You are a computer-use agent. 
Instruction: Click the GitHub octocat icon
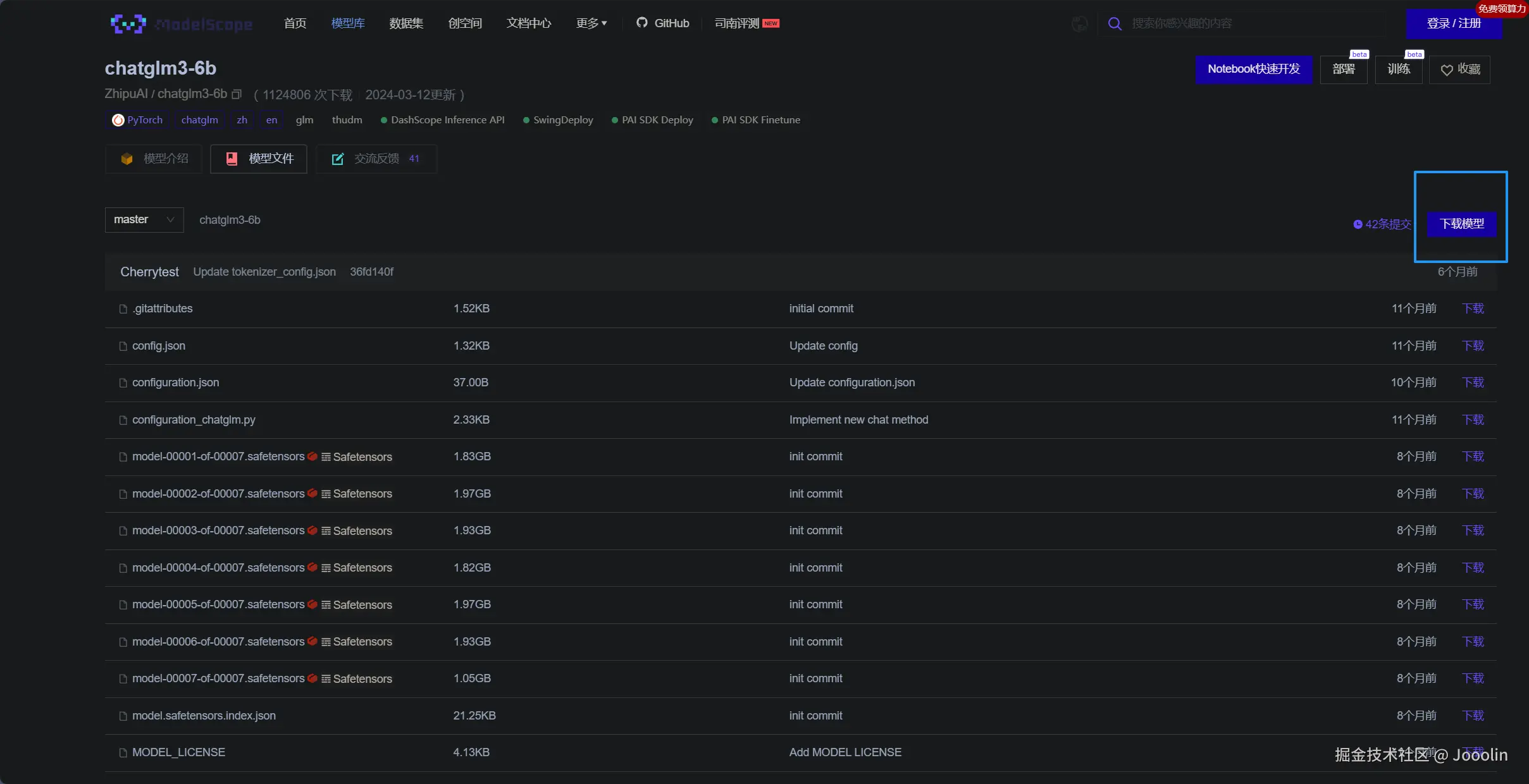pyautogui.click(x=641, y=23)
